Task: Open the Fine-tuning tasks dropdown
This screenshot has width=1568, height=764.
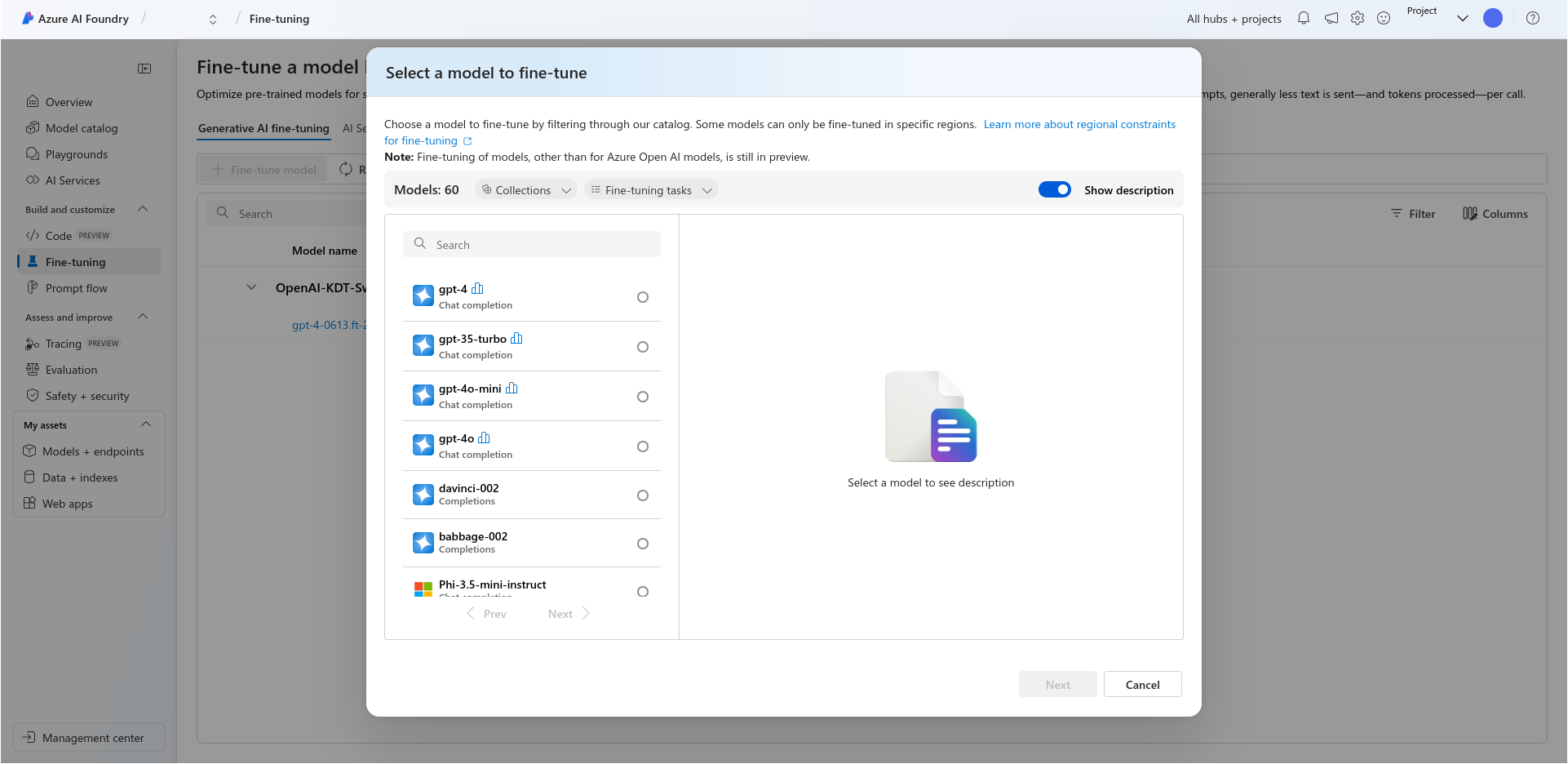Action: click(651, 189)
